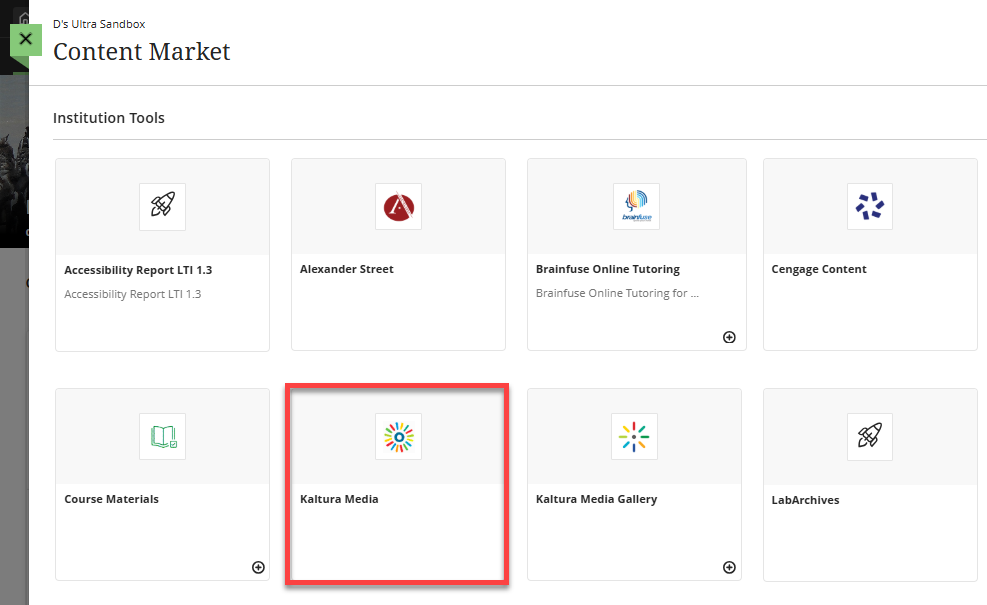This screenshot has width=987, height=605.
Task: Open the Alexander Street tool title
Action: click(347, 269)
